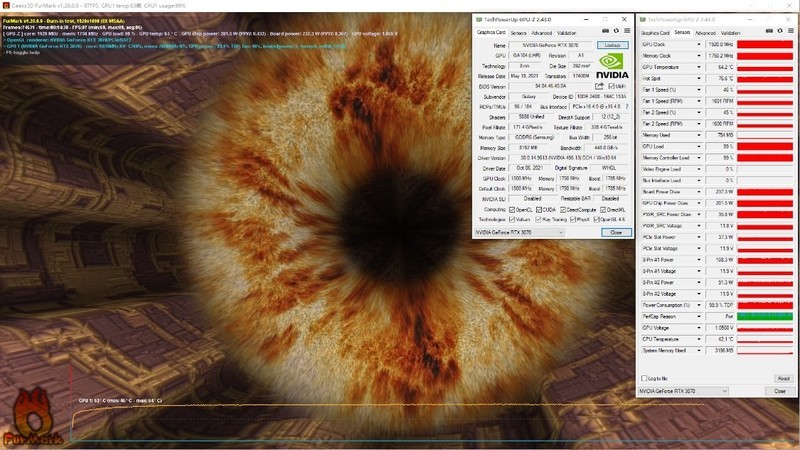
Task: Toggle the CUDA checkbox
Action: point(541,209)
